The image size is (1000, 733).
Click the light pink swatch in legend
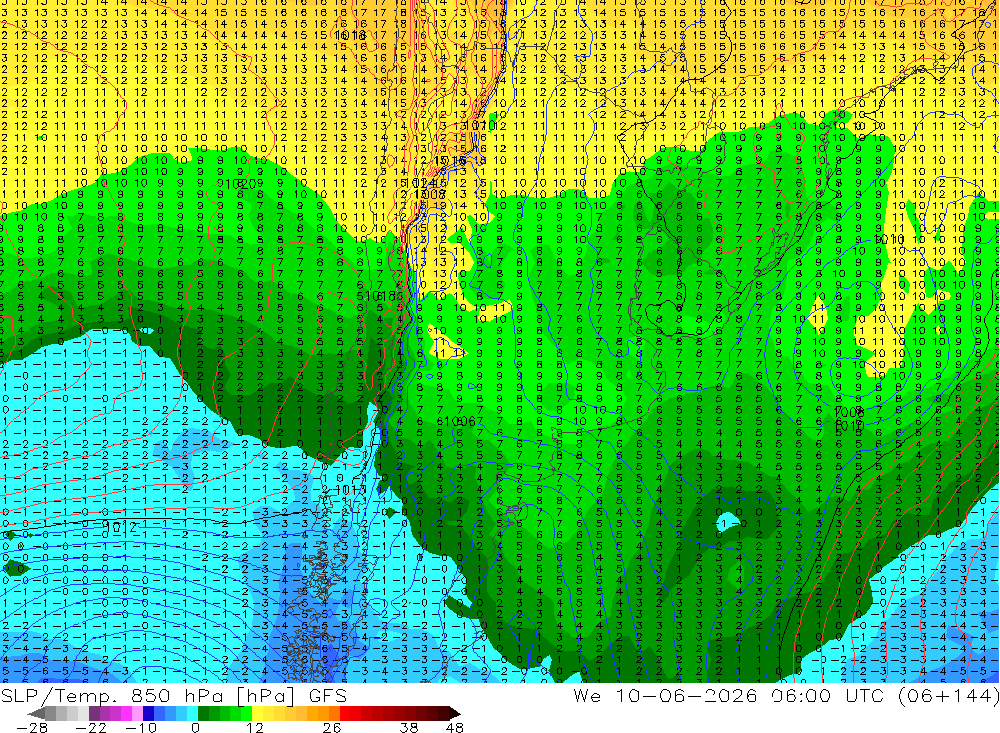[137, 714]
